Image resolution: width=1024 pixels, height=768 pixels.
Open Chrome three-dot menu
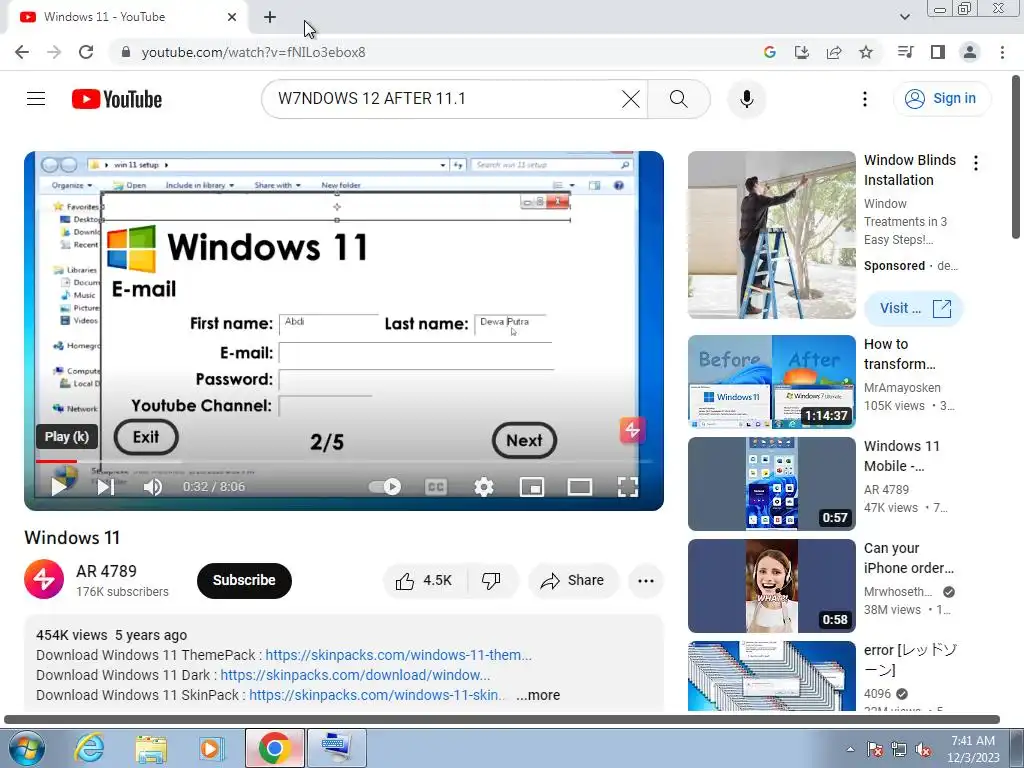point(1002,52)
